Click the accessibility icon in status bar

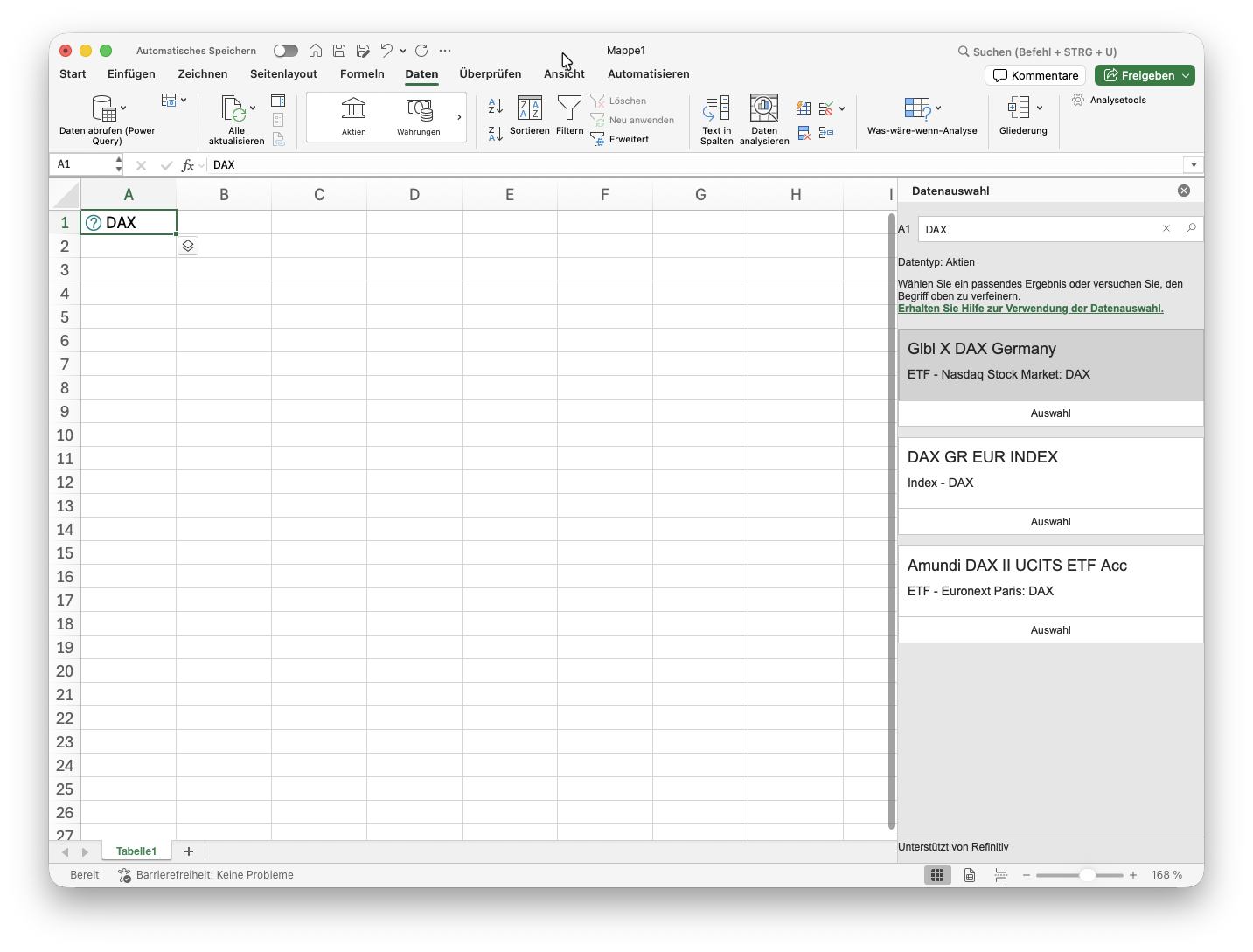click(125, 875)
